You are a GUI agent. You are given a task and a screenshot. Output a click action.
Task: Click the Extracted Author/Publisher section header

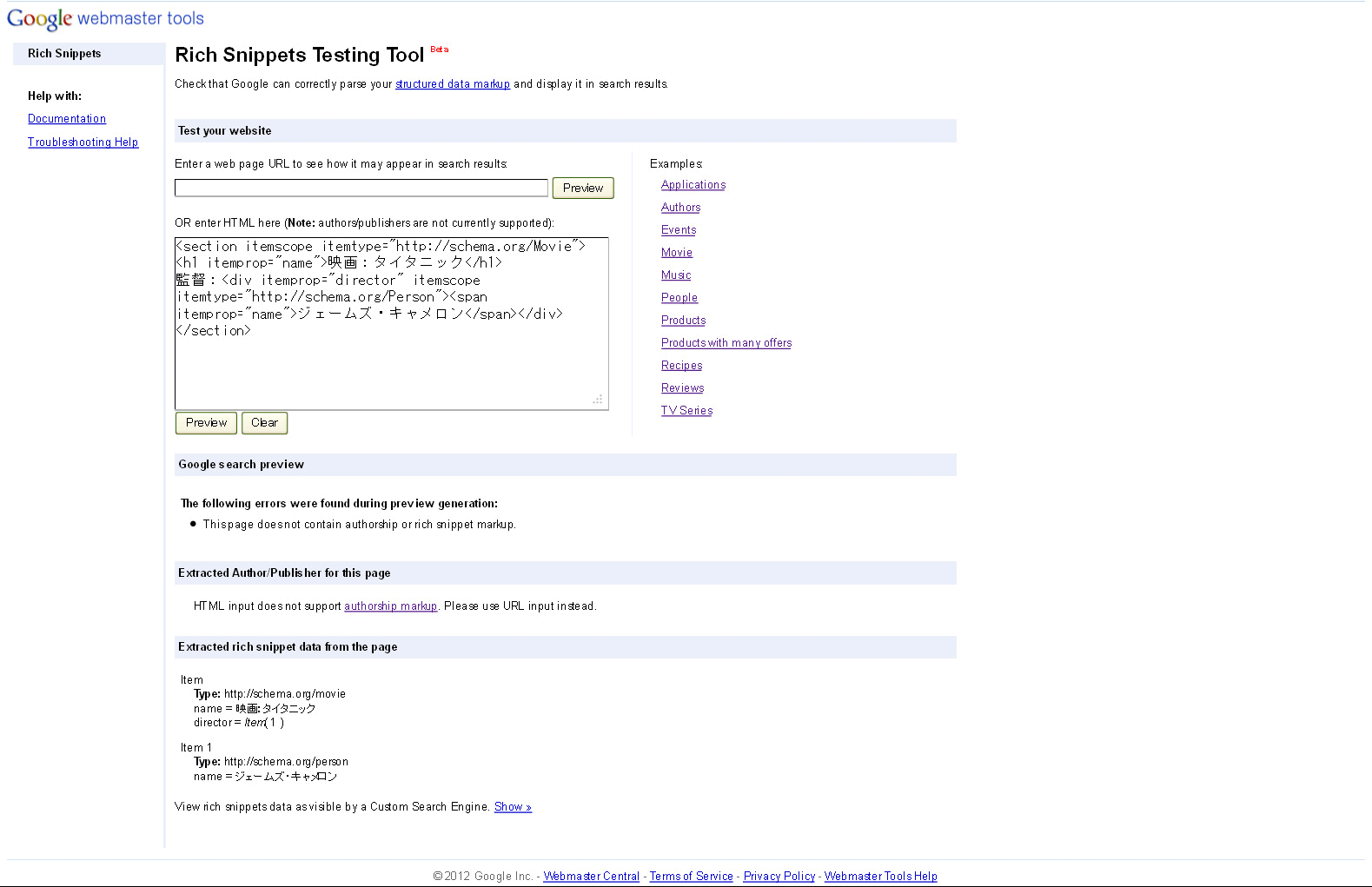pyautogui.click(x=566, y=573)
